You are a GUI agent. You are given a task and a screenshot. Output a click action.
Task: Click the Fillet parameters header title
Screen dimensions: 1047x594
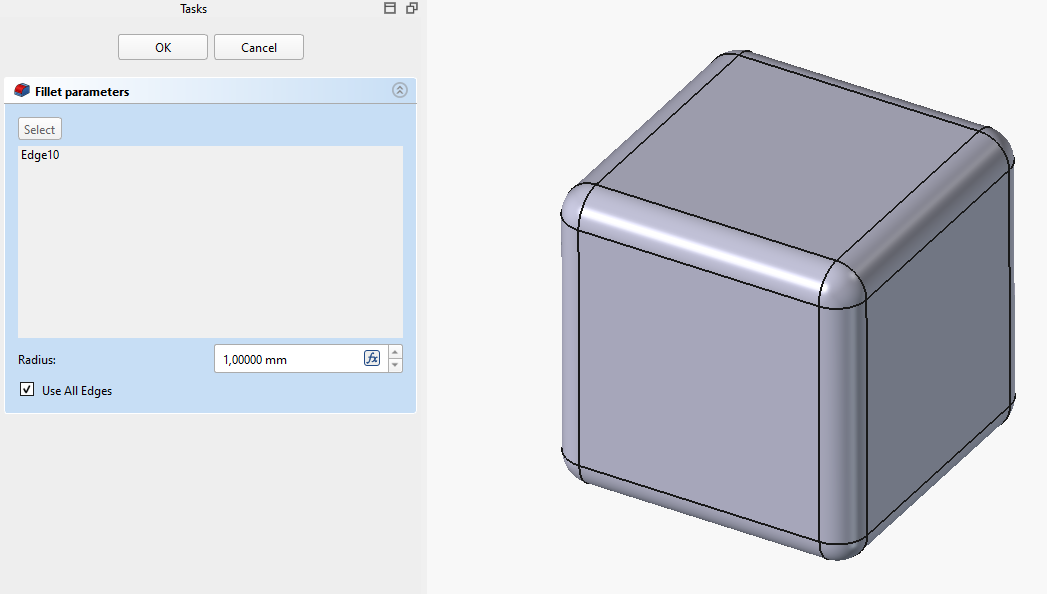pyautogui.click(x=82, y=91)
